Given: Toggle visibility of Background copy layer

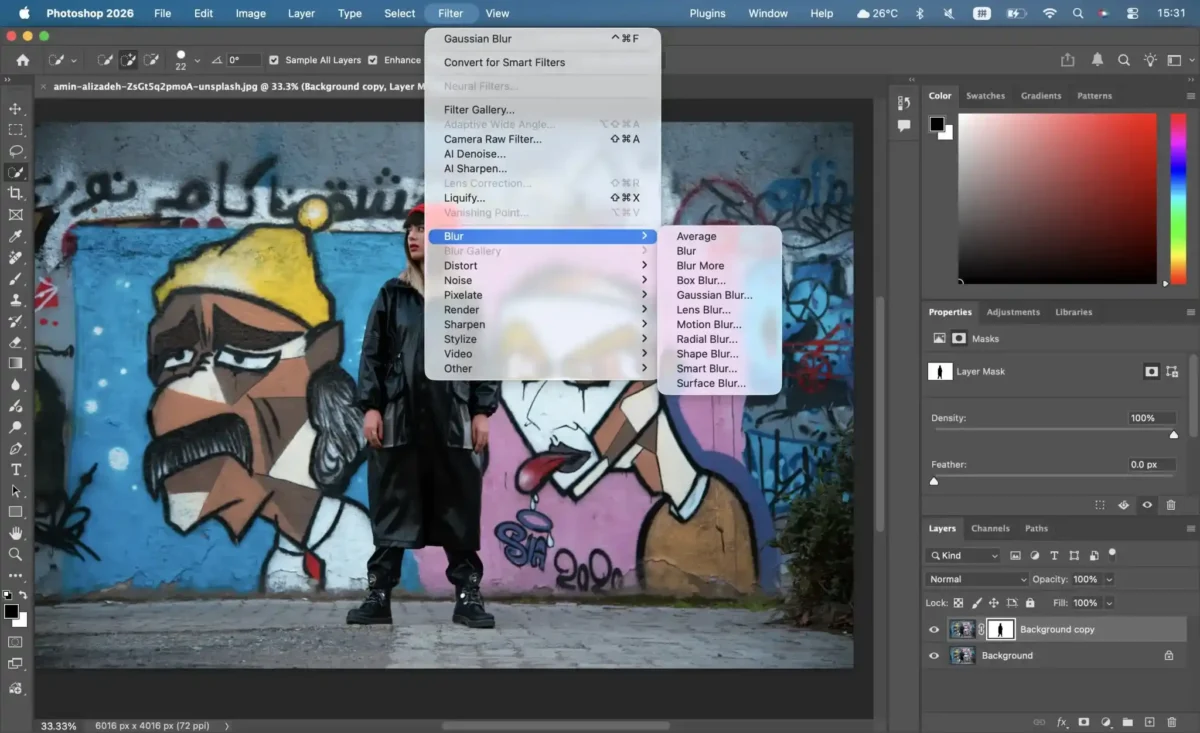Looking at the screenshot, I should click(x=934, y=629).
